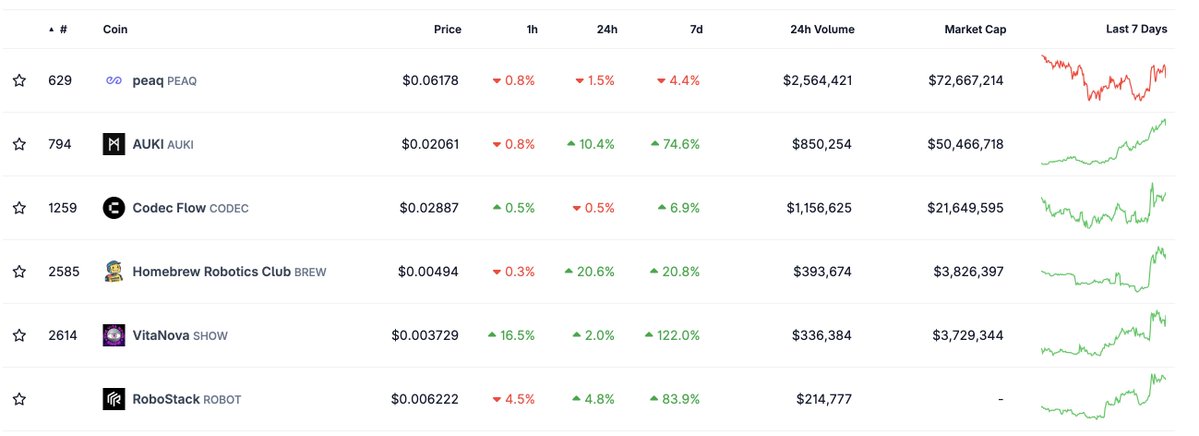Open the VitaNova 7-day sparkline chart

tap(1104, 335)
